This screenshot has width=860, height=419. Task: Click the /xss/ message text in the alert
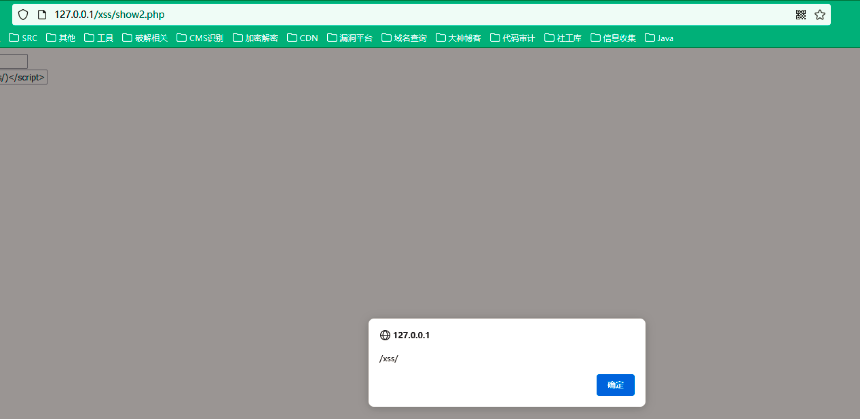[x=389, y=359]
